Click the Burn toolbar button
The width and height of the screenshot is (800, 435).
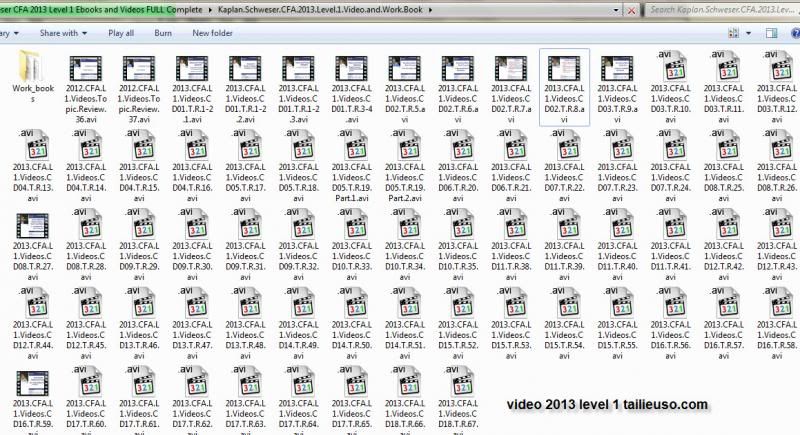[x=163, y=33]
